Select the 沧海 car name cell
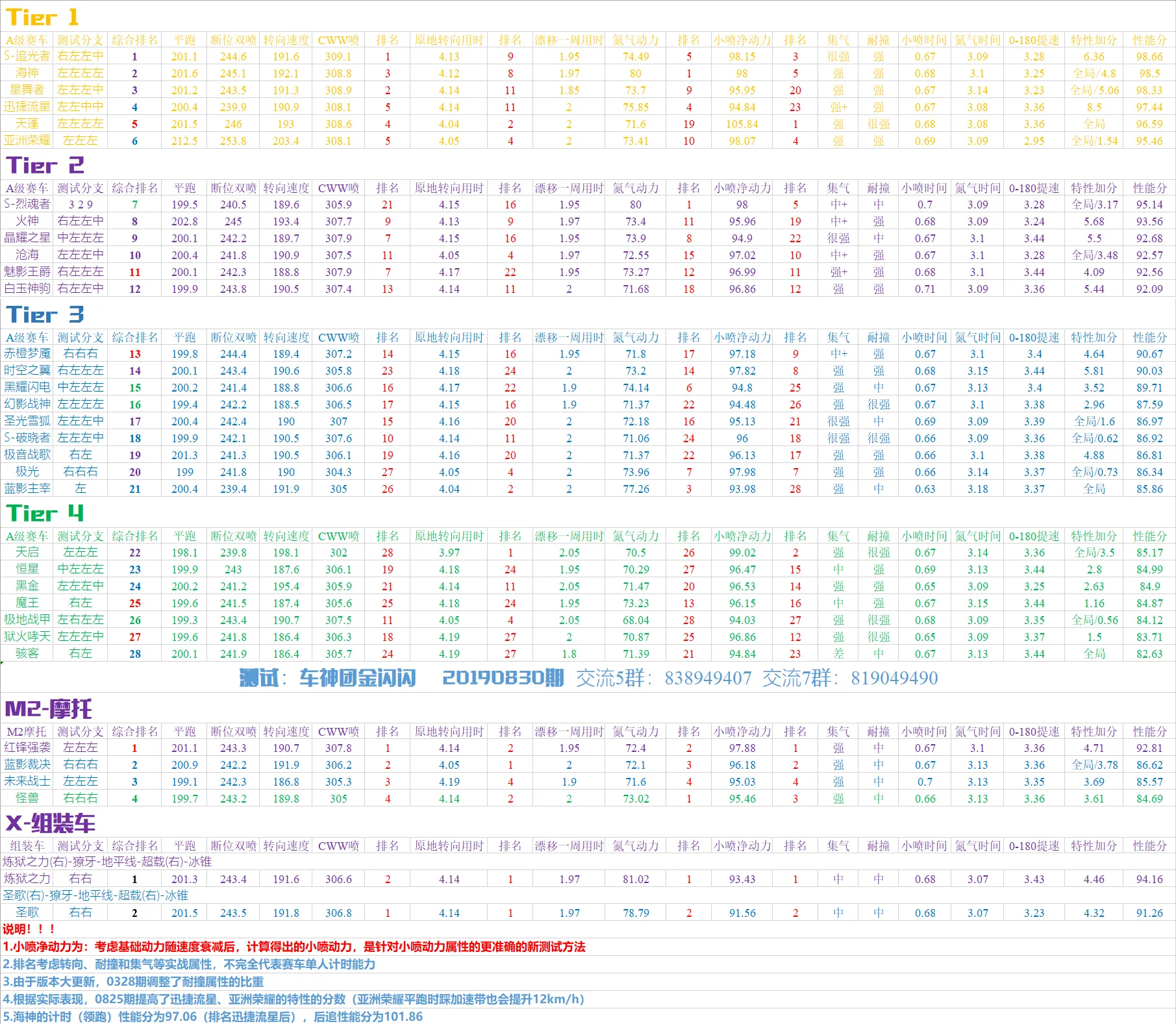The image size is (1176, 1024). tap(27, 255)
